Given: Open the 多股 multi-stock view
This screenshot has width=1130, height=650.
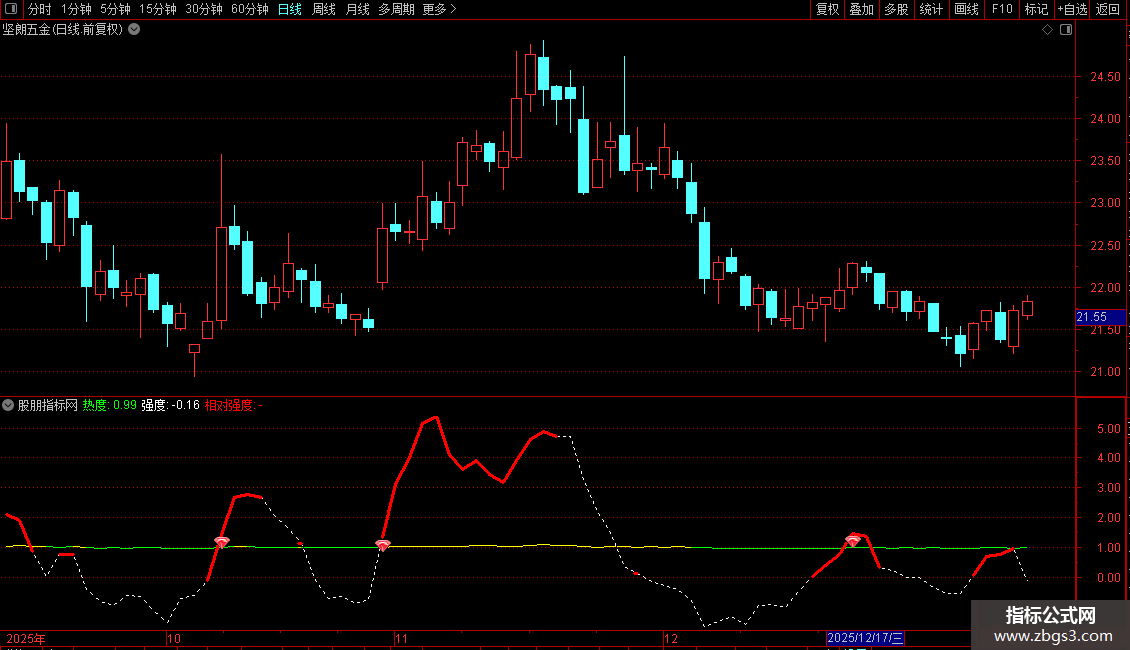Looking at the screenshot, I should point(897,9).
